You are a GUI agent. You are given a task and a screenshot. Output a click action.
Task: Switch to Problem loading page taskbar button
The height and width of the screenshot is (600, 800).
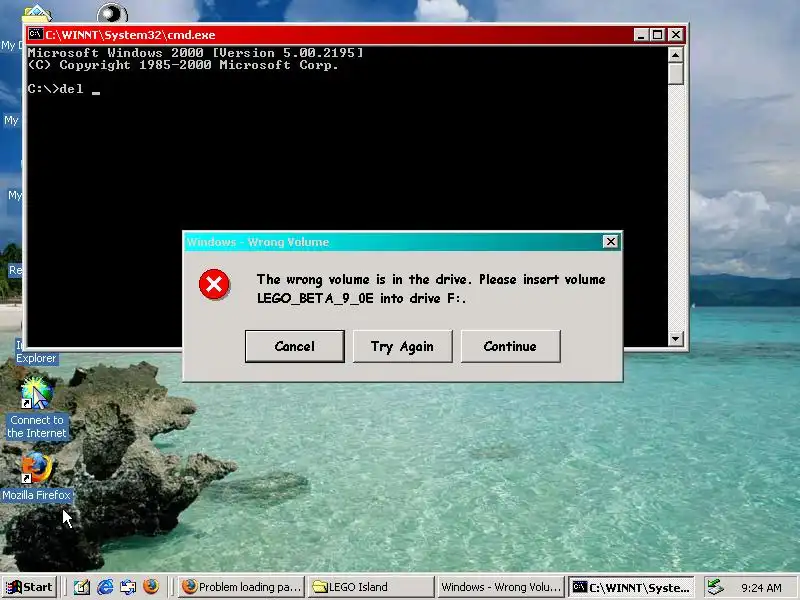pos(242,587)
